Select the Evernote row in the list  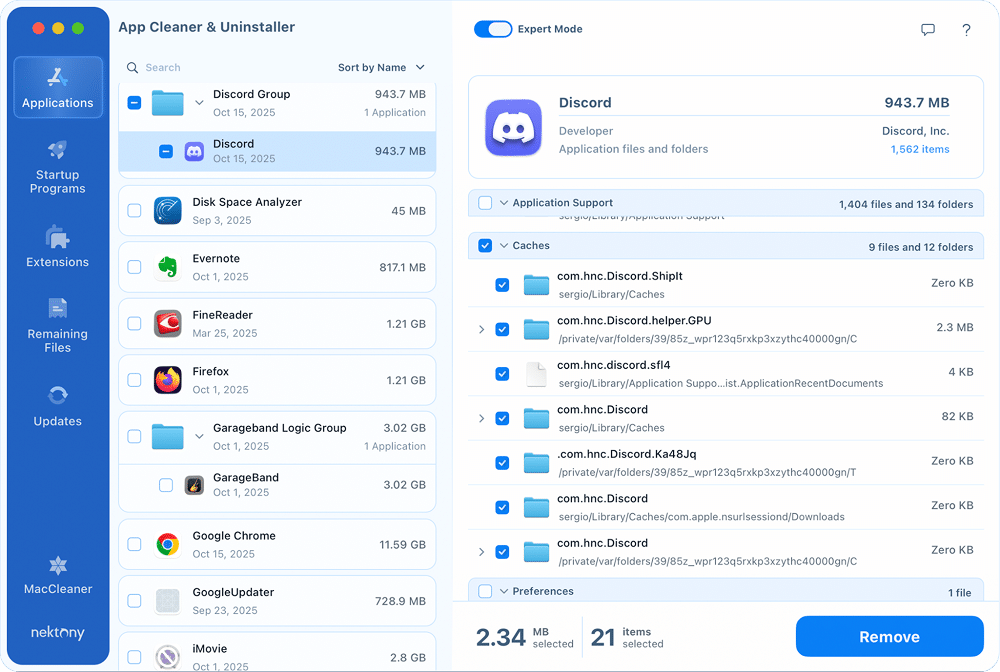tap(280, 267)
